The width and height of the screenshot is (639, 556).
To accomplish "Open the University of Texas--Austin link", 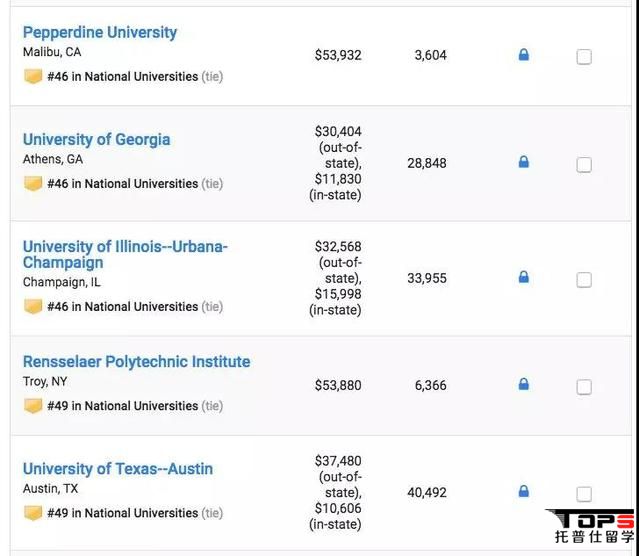I will point(118,469).
